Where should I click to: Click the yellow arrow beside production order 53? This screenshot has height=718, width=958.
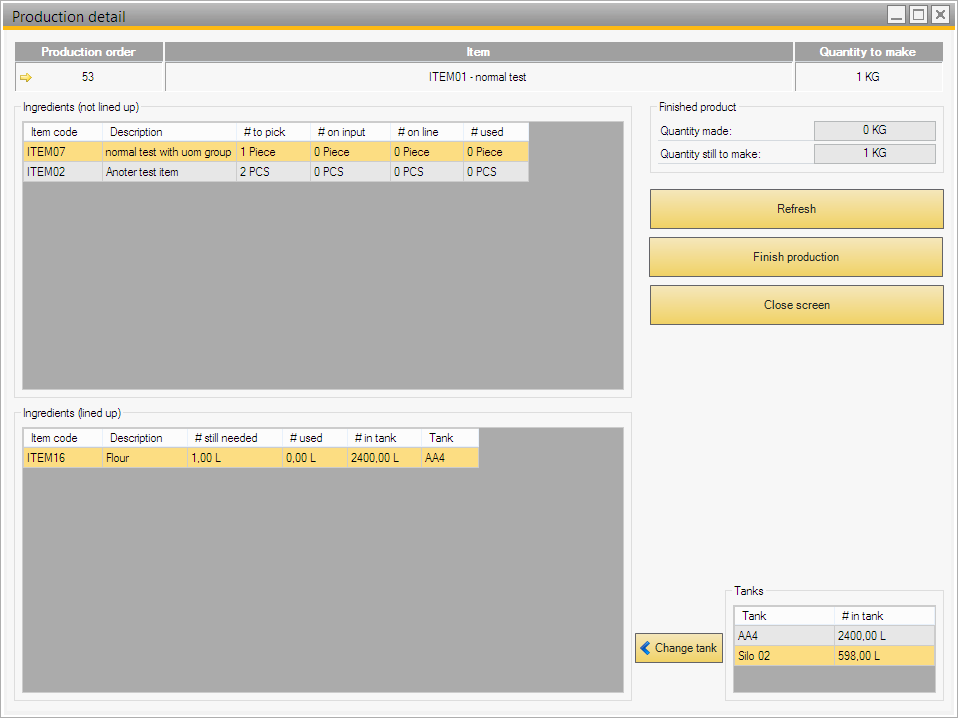click(x=26, y=77)
